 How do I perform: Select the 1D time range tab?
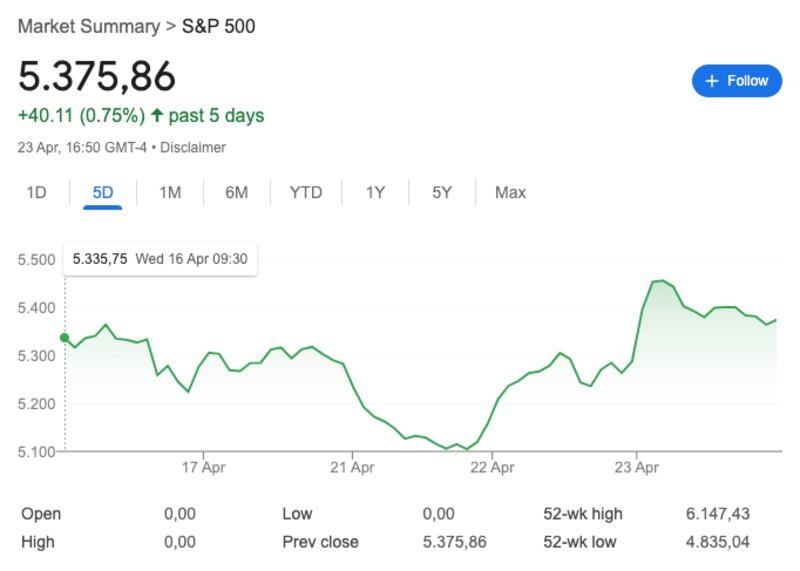click(x=36, y=192)
